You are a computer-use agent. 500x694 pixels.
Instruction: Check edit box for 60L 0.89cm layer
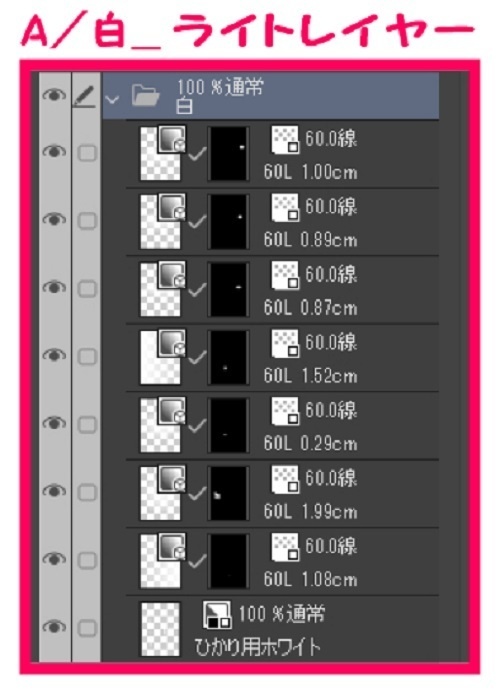click(x=87, y=220)
